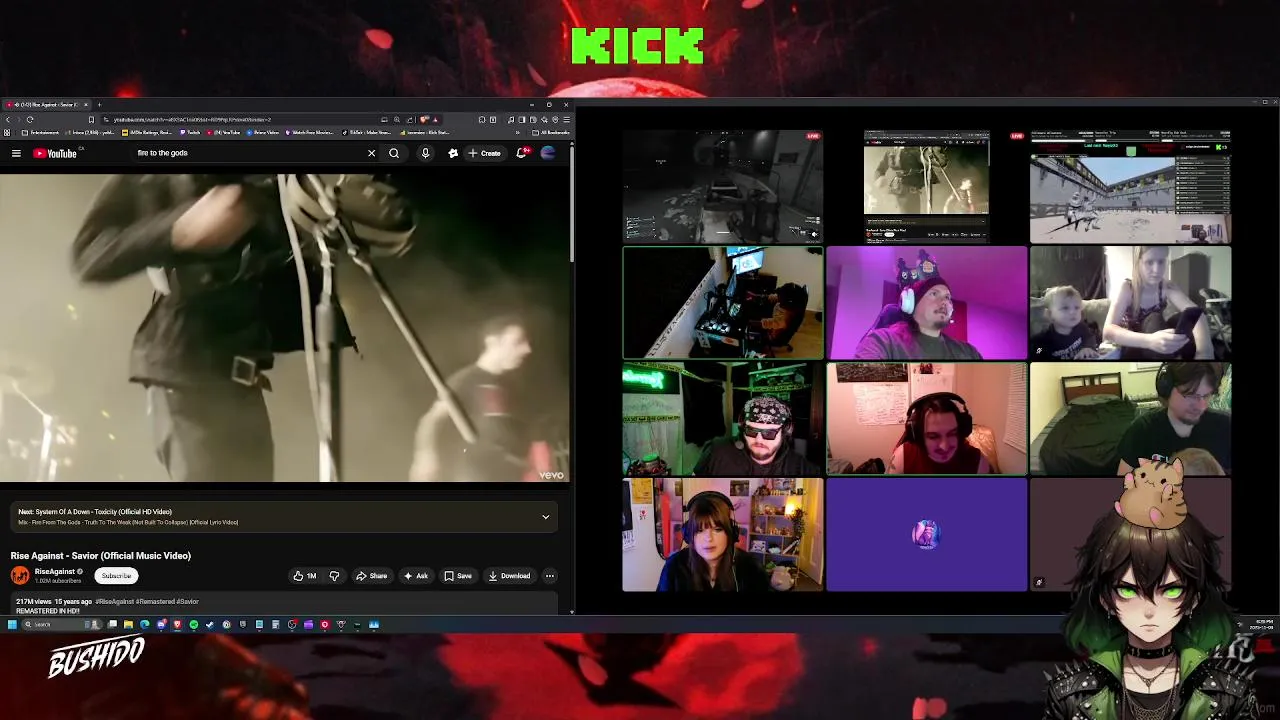Share the Savior video
This screenshot has width=1280, height=720.
372,576
